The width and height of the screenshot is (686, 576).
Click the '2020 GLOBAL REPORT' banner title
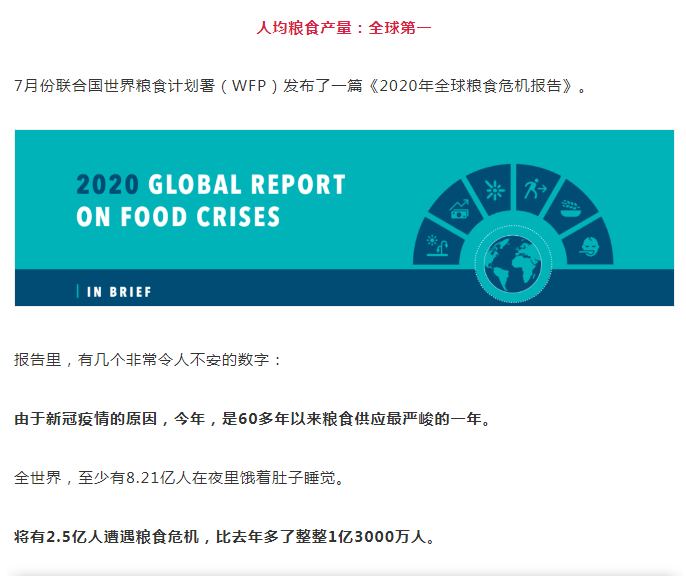click(x=211, y=185)
